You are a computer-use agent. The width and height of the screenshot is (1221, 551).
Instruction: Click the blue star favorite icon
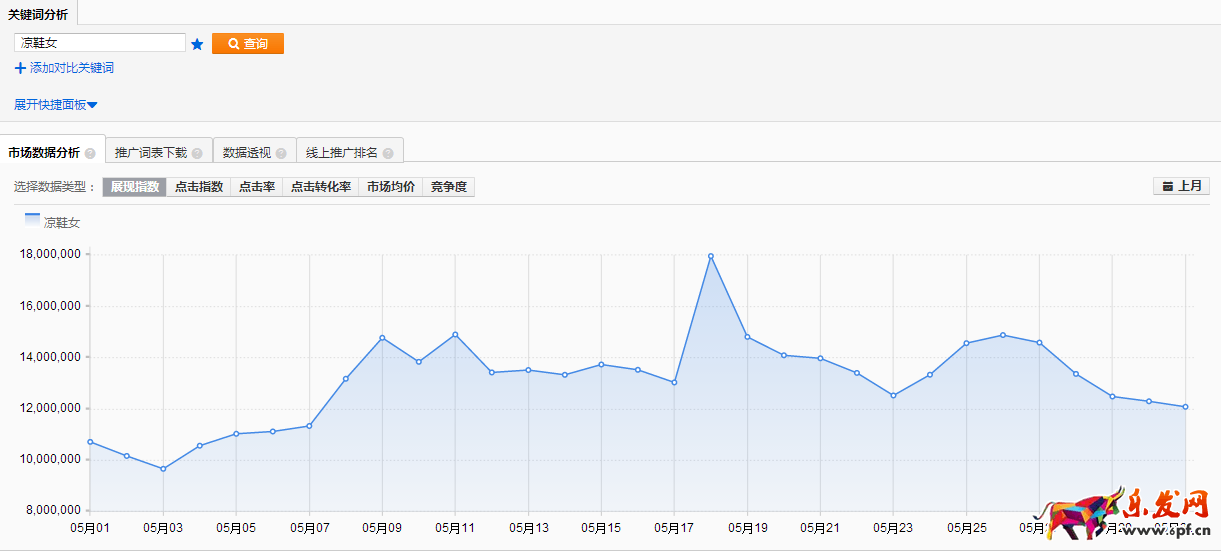pos(197,44)
